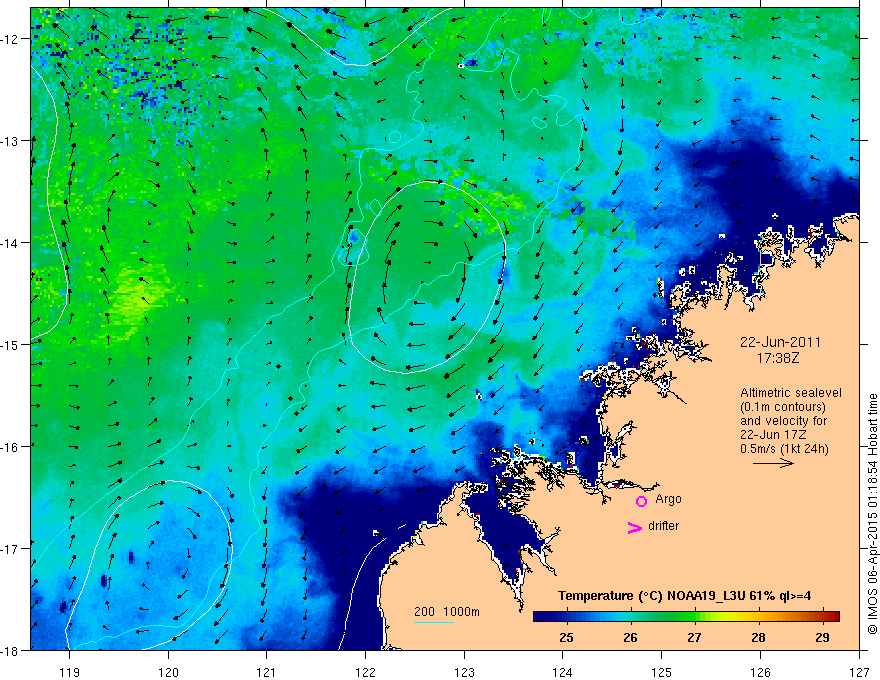Click the 25 label under the colorbar
This screenshot has width=880, height=680.
pos(566,637)
